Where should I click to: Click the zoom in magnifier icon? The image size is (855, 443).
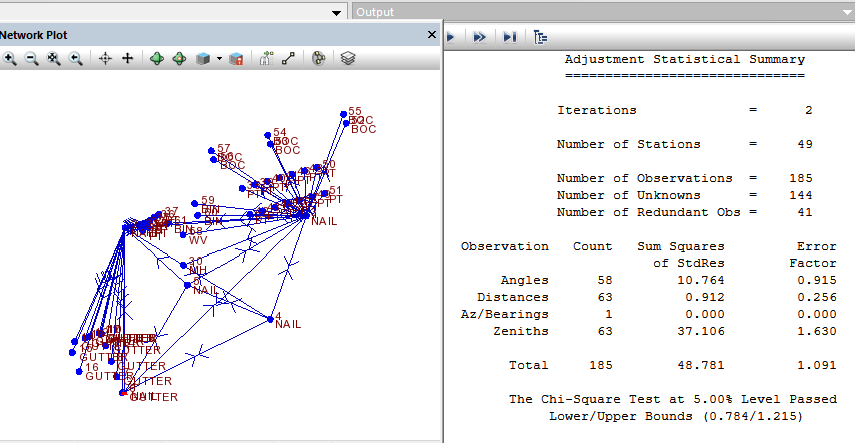click(x=10, y=59)
